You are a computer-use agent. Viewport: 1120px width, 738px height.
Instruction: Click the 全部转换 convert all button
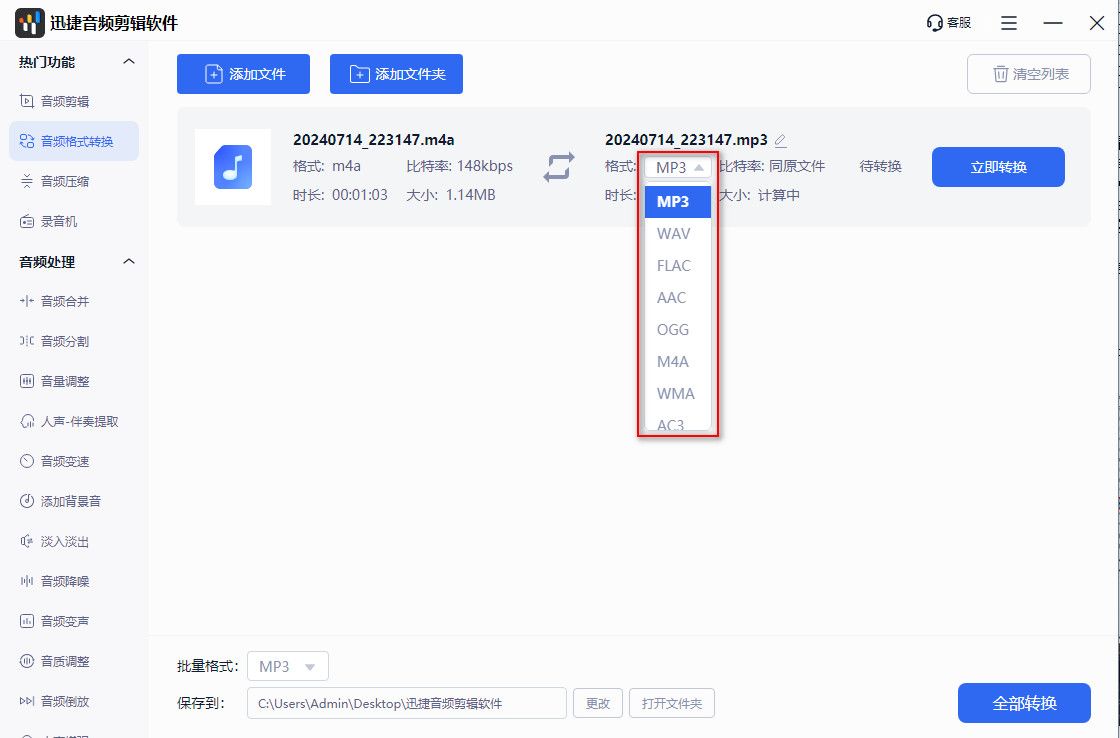(x=1024, y=703)
